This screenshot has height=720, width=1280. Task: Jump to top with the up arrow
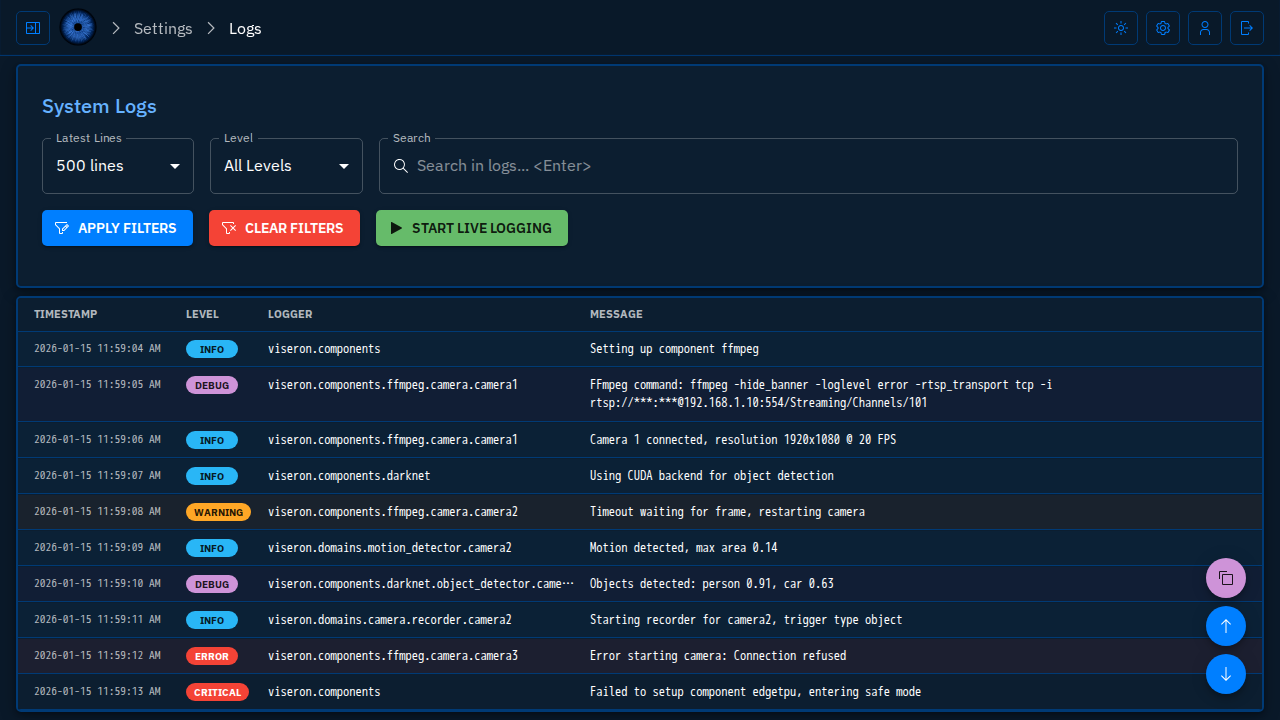coord(1226,626)
